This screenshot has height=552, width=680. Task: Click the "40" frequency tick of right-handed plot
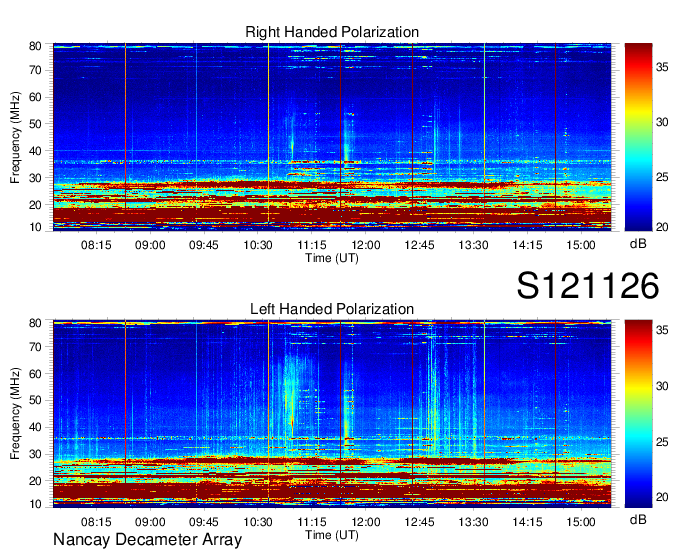pyautogui.click(x=35, y=151)
